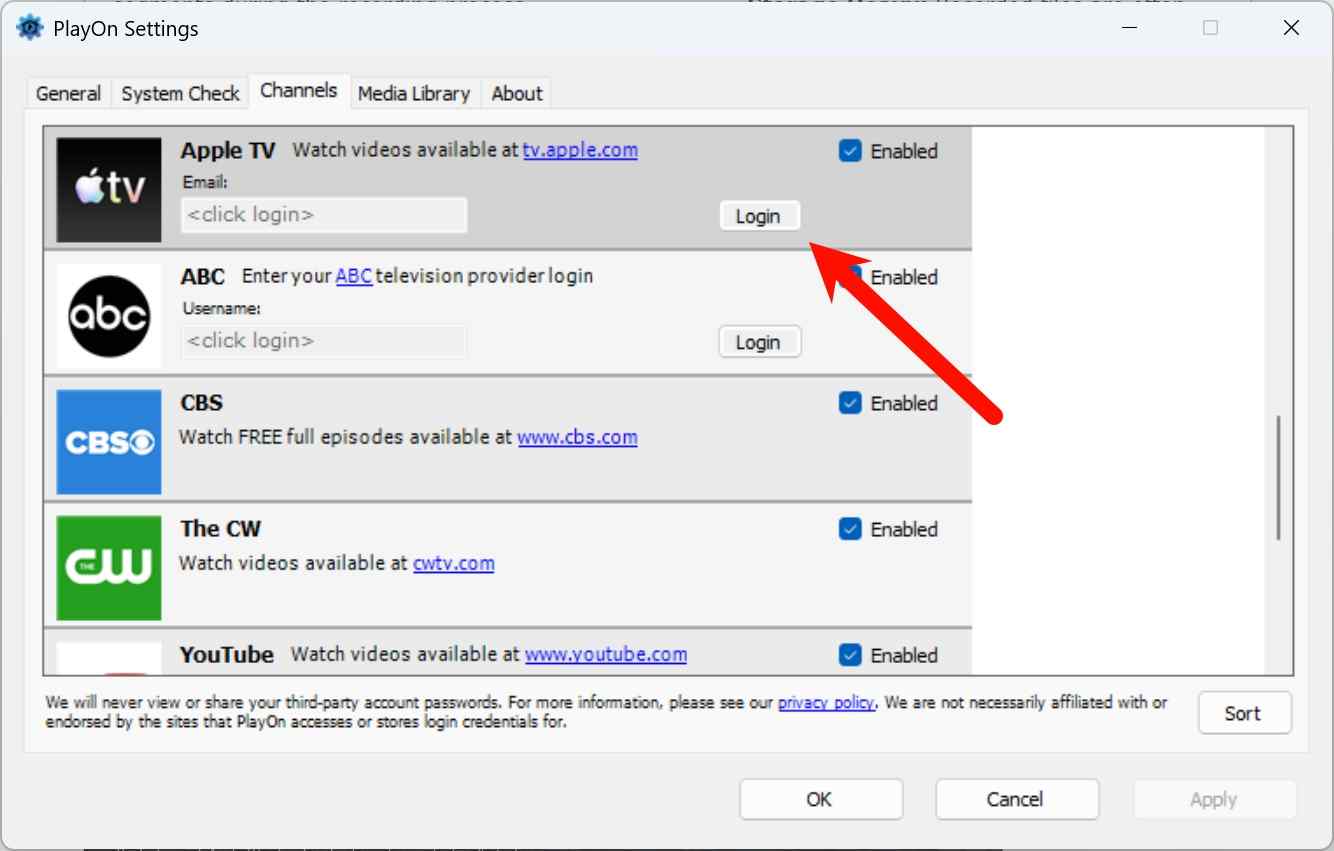Select the CBS channel logo
This screenshot has width=1334, height=851.
pos(109,442)
